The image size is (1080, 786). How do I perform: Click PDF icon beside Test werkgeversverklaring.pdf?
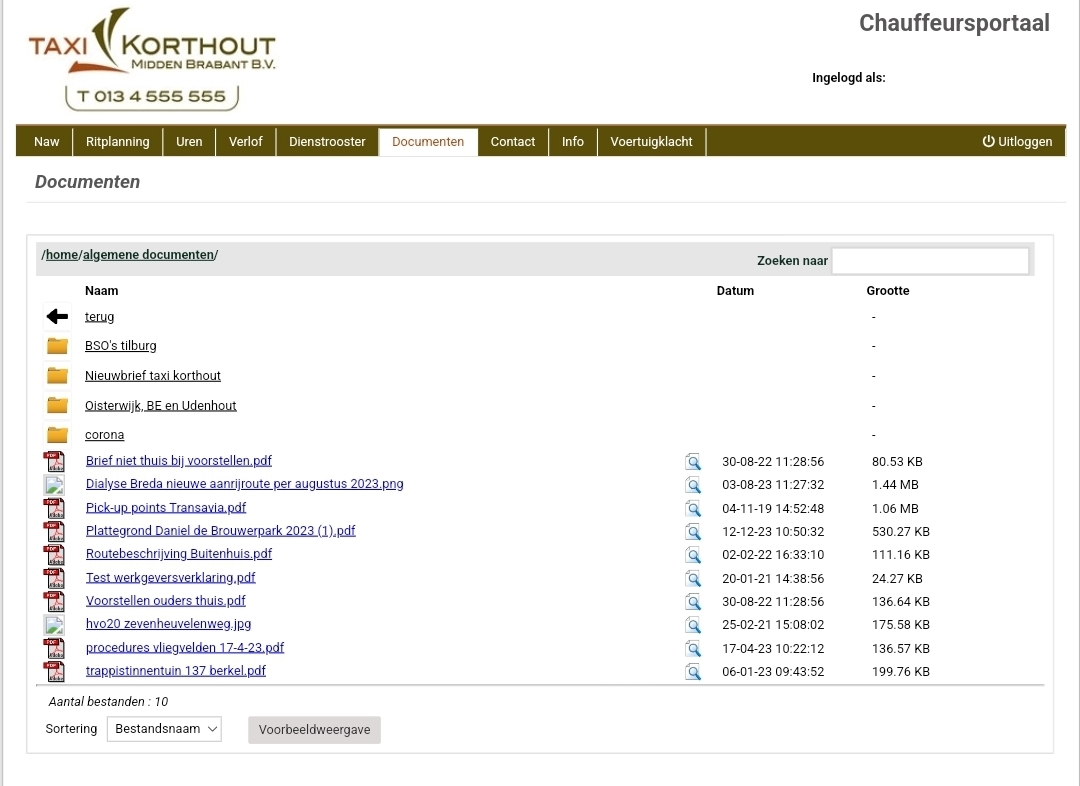click(x=54, y=578)
